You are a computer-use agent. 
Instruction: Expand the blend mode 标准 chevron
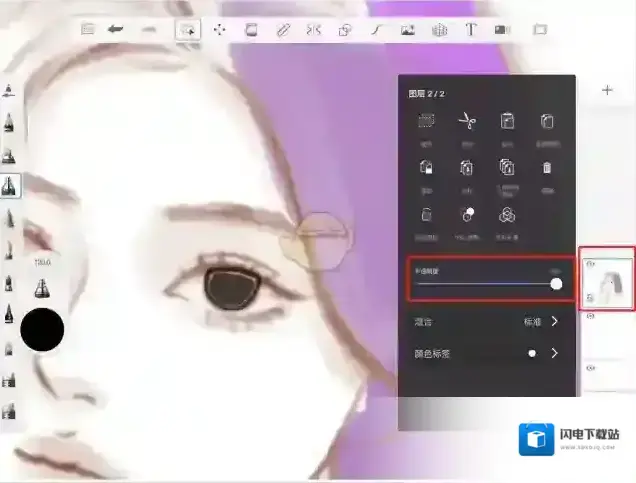(x=555, y=322)
